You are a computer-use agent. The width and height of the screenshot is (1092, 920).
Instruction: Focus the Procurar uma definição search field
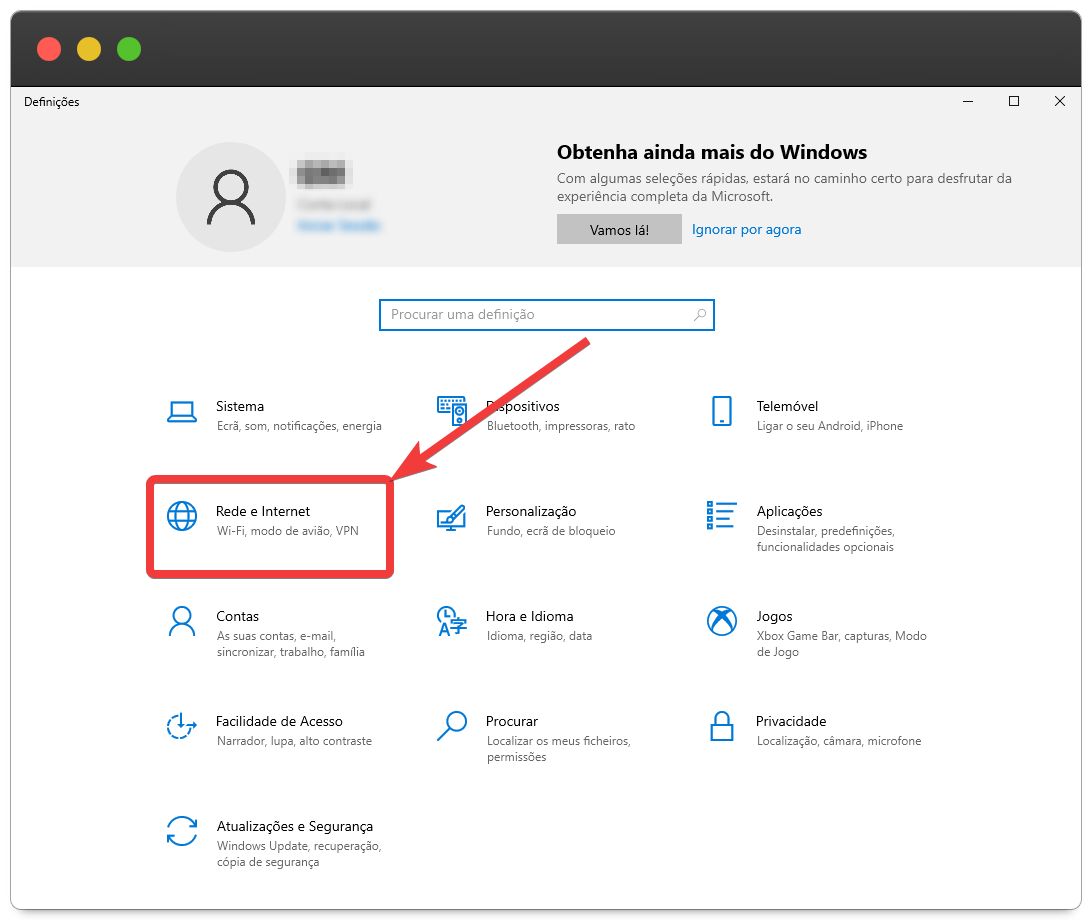click(x=535, y=314)
